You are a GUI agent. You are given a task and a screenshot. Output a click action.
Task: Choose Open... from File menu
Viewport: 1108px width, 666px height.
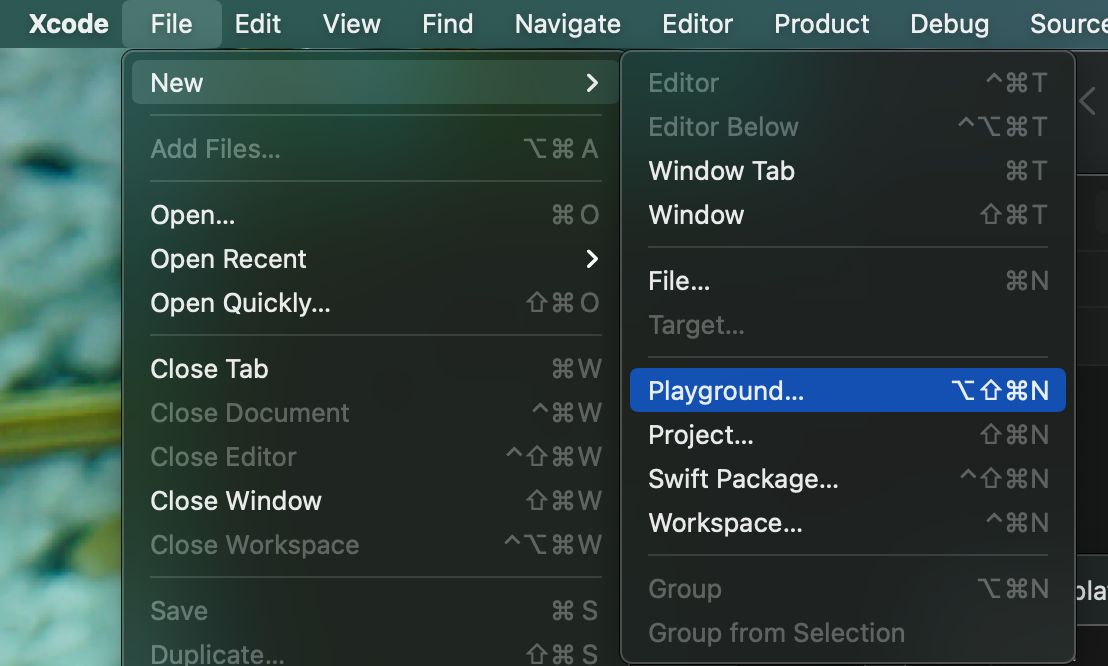pyautogui.click(x=375, y=215)
